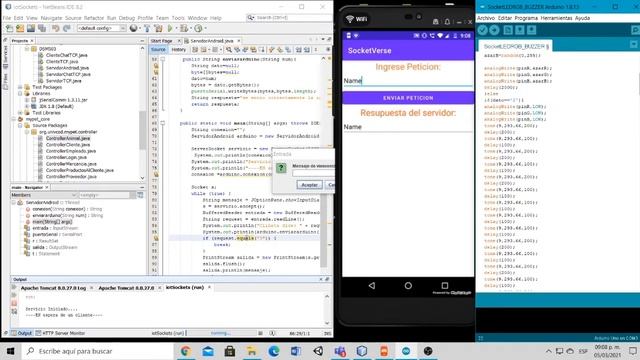Tap Android recent apps square button
Viewport: 640px width, 360px height.
coord(444,285)
